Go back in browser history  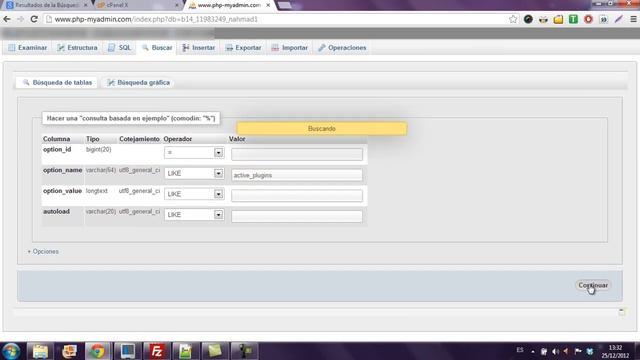(x=7, y=19)
